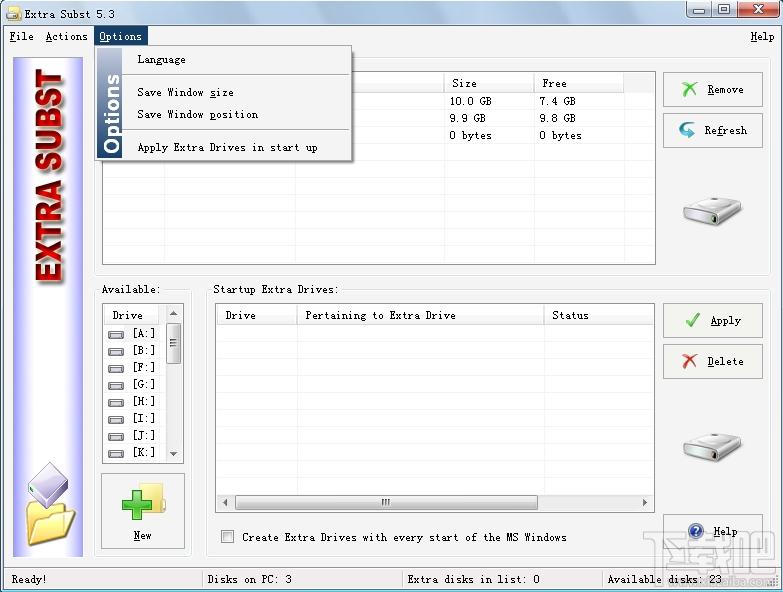Click the 10.0 GB size cell

click(x=470, y=101)
